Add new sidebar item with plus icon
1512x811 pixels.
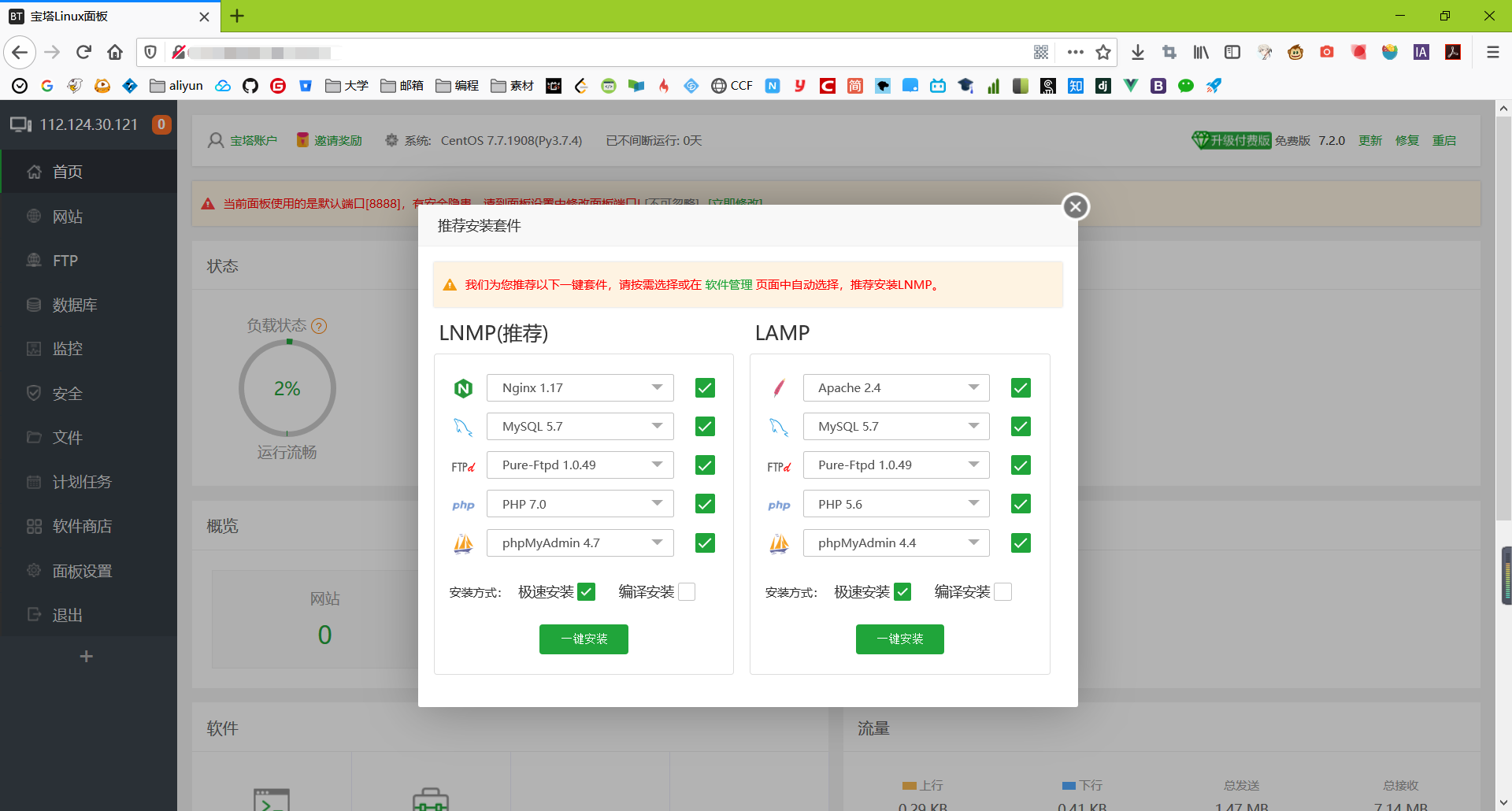[87, 657]
